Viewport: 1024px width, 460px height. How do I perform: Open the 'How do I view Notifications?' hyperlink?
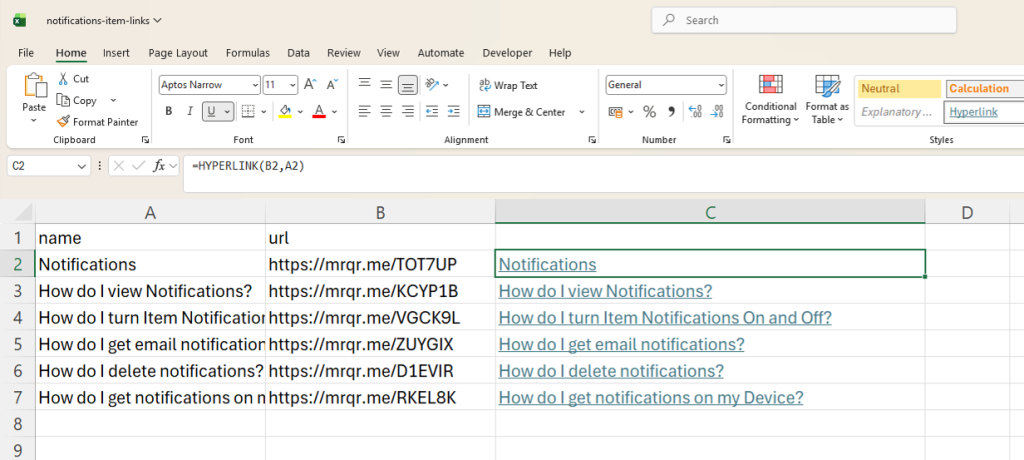pyautogui.click(x=605, y=291)
